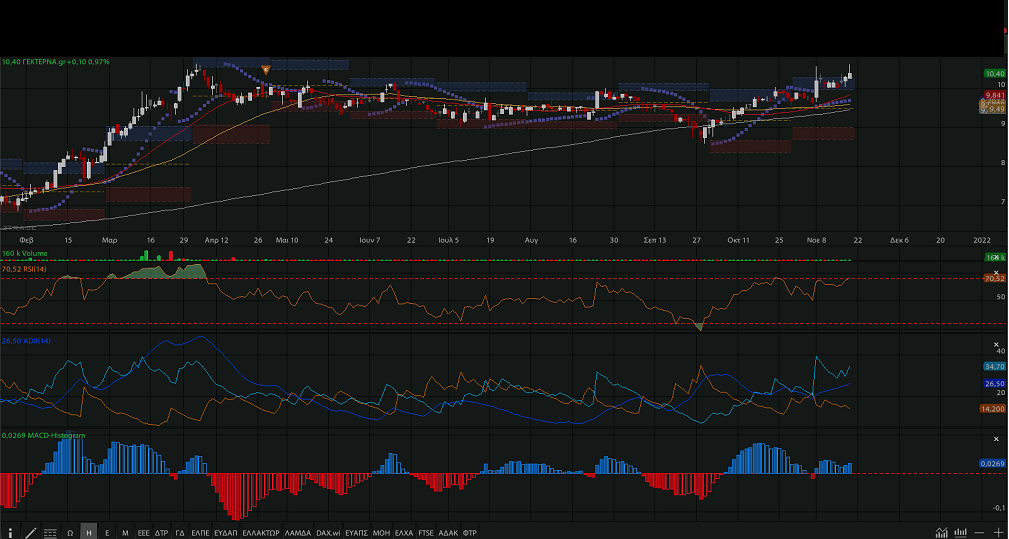Switch to the ΕΥΑΠΣ symbol tab
The image size is (1009, 539).
tap(356, 533)
